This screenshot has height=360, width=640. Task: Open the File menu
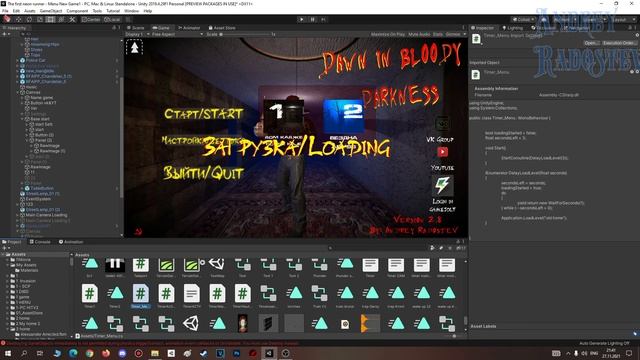[5, 11]
